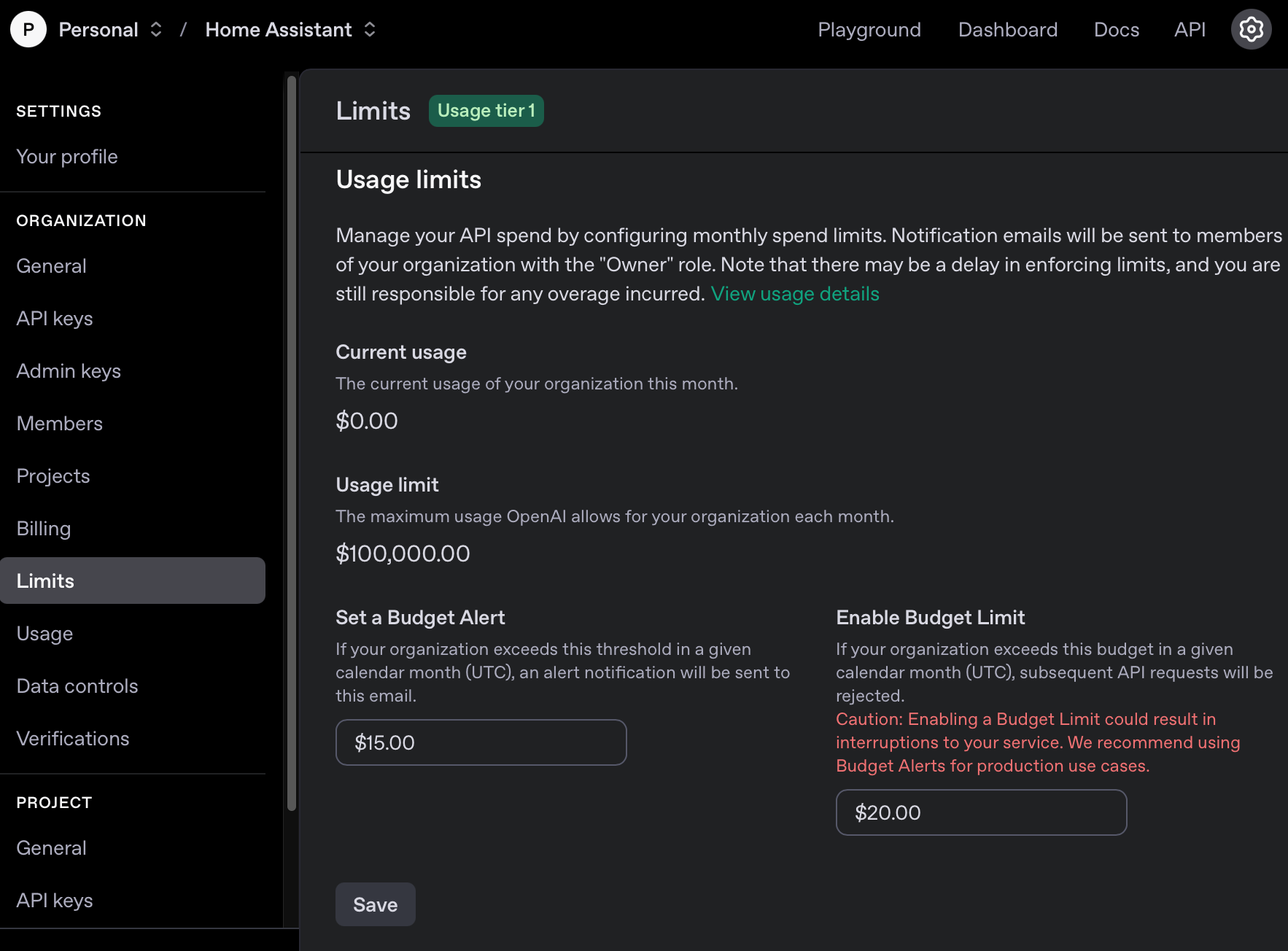The image size is (1288, 951).
Task: Open the Docs page
Action: (1116, 30)
